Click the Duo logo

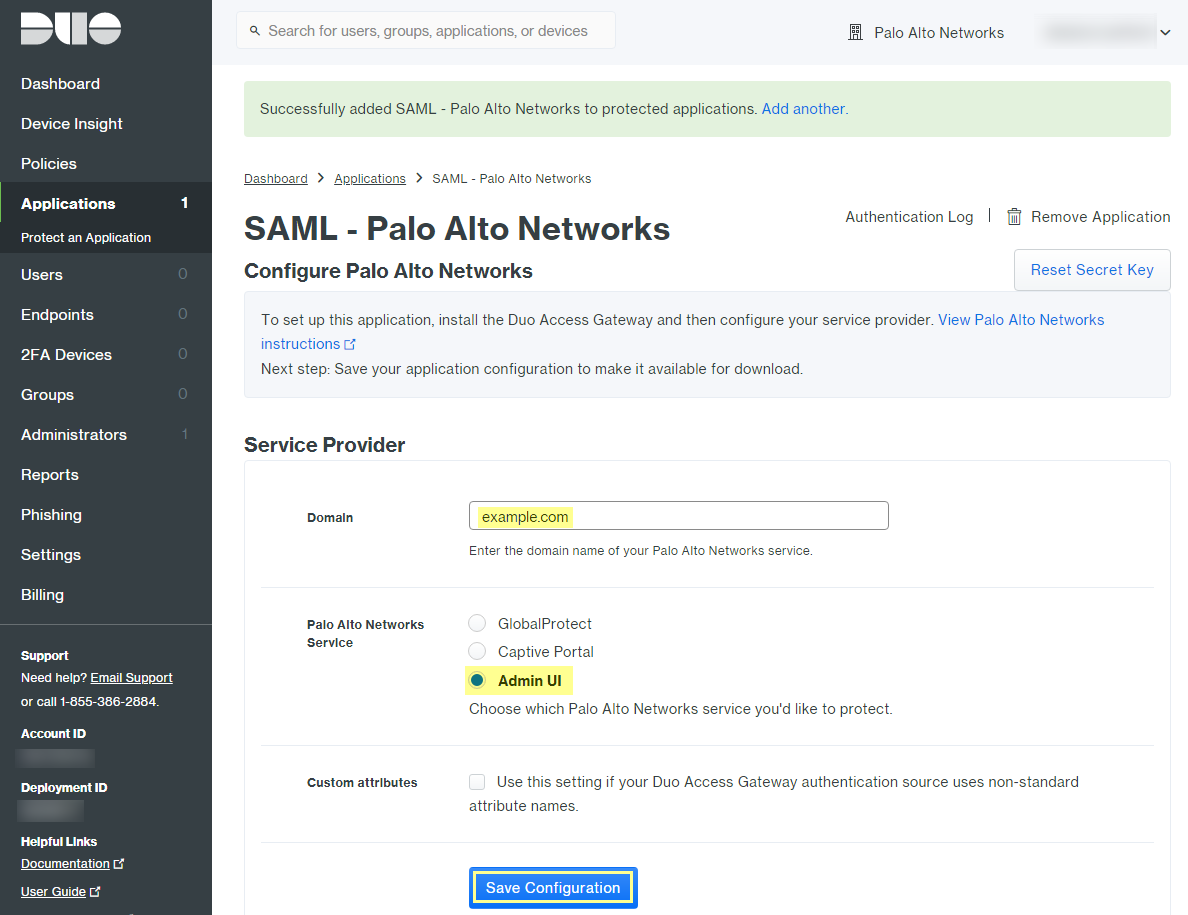[x=71, y=29]
